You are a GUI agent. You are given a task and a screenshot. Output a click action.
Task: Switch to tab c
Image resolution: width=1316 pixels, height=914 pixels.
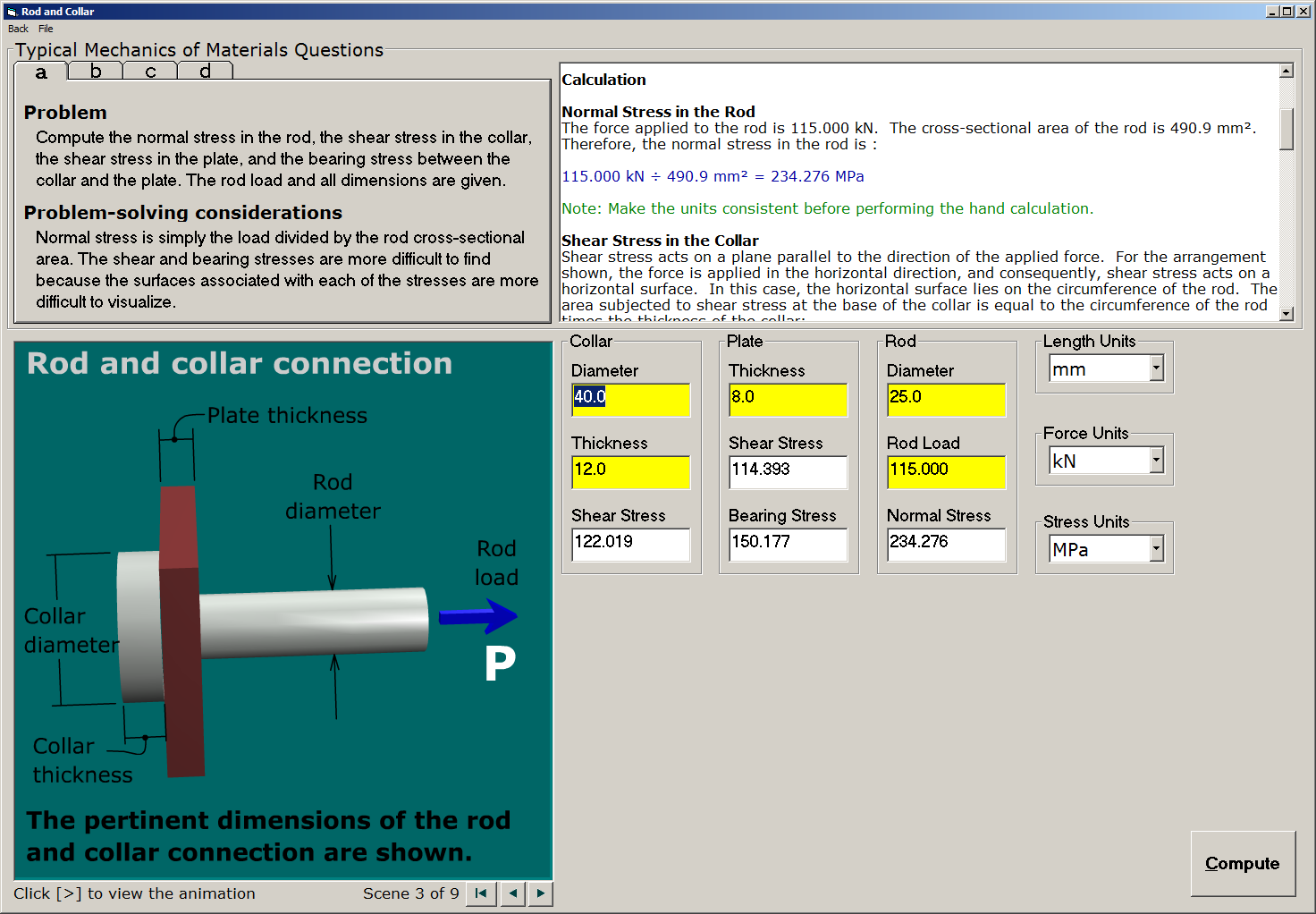point(150,70)
